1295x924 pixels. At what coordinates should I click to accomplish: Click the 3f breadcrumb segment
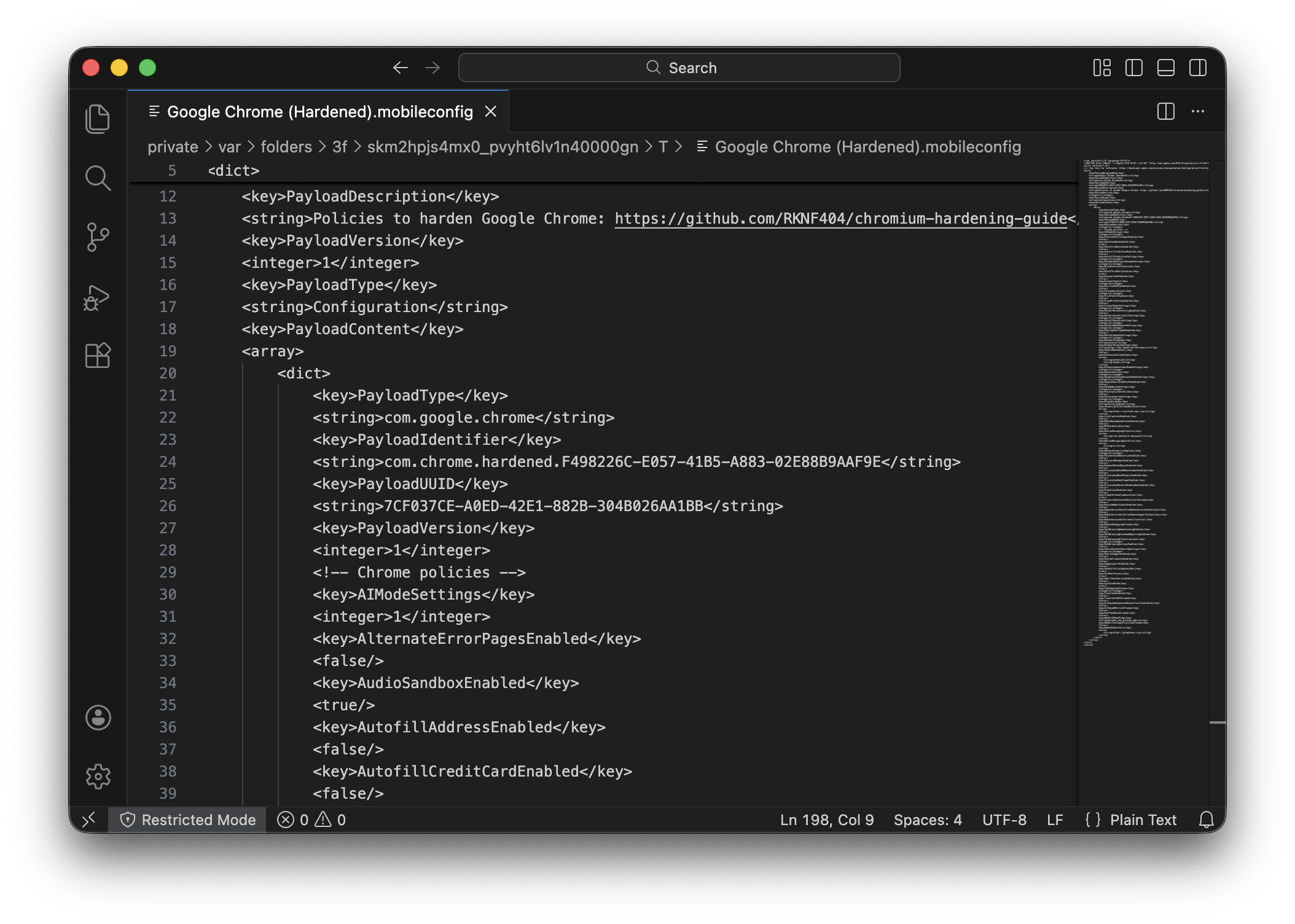click(339, 147)
